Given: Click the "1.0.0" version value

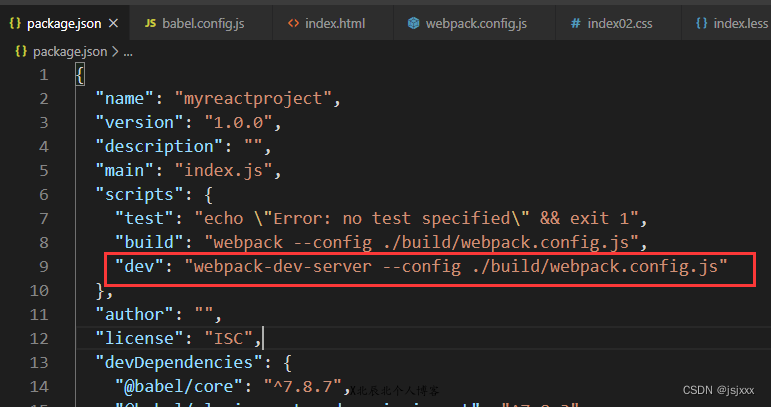Looking at the screenshot, I should 238,122.
